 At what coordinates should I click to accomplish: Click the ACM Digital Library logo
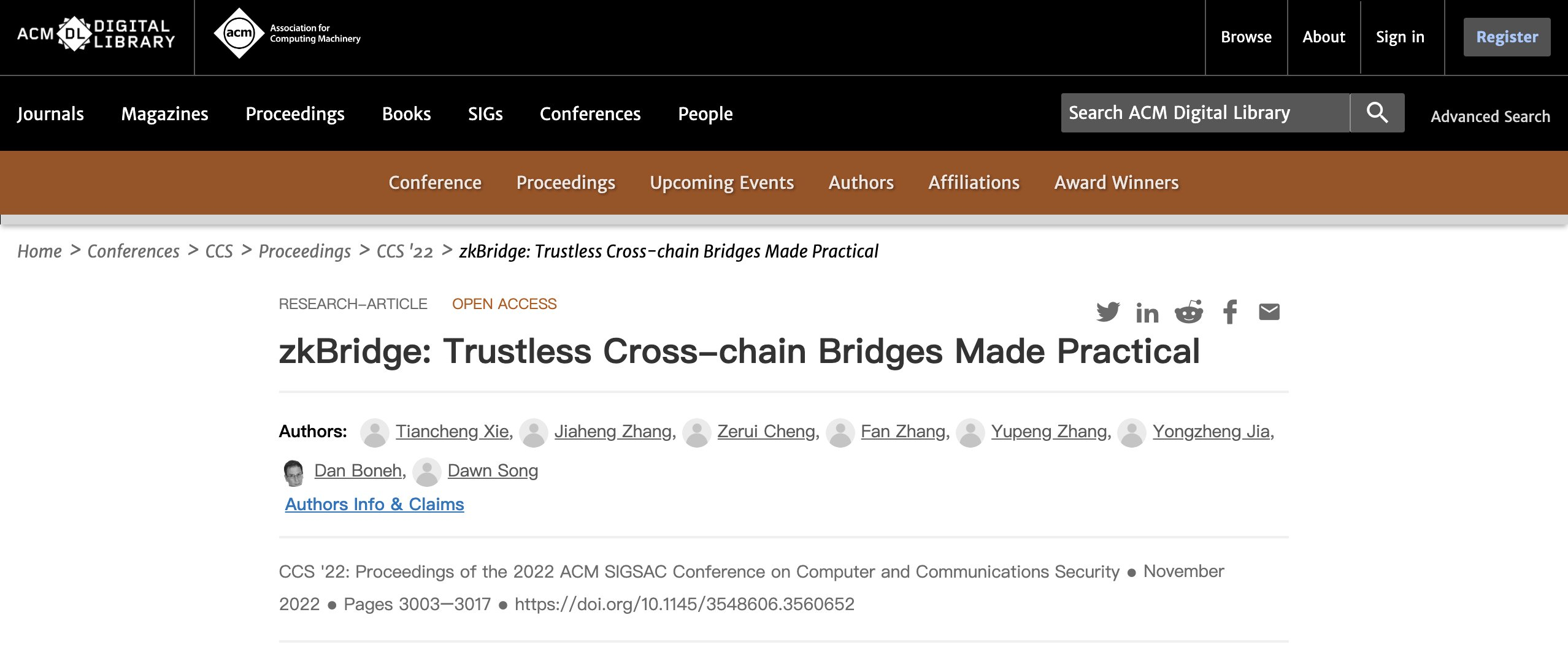coord(96,34)
